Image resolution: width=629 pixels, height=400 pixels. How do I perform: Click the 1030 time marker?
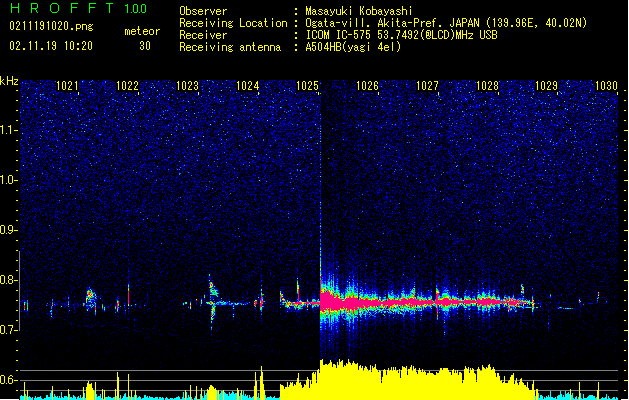[606, 86]
